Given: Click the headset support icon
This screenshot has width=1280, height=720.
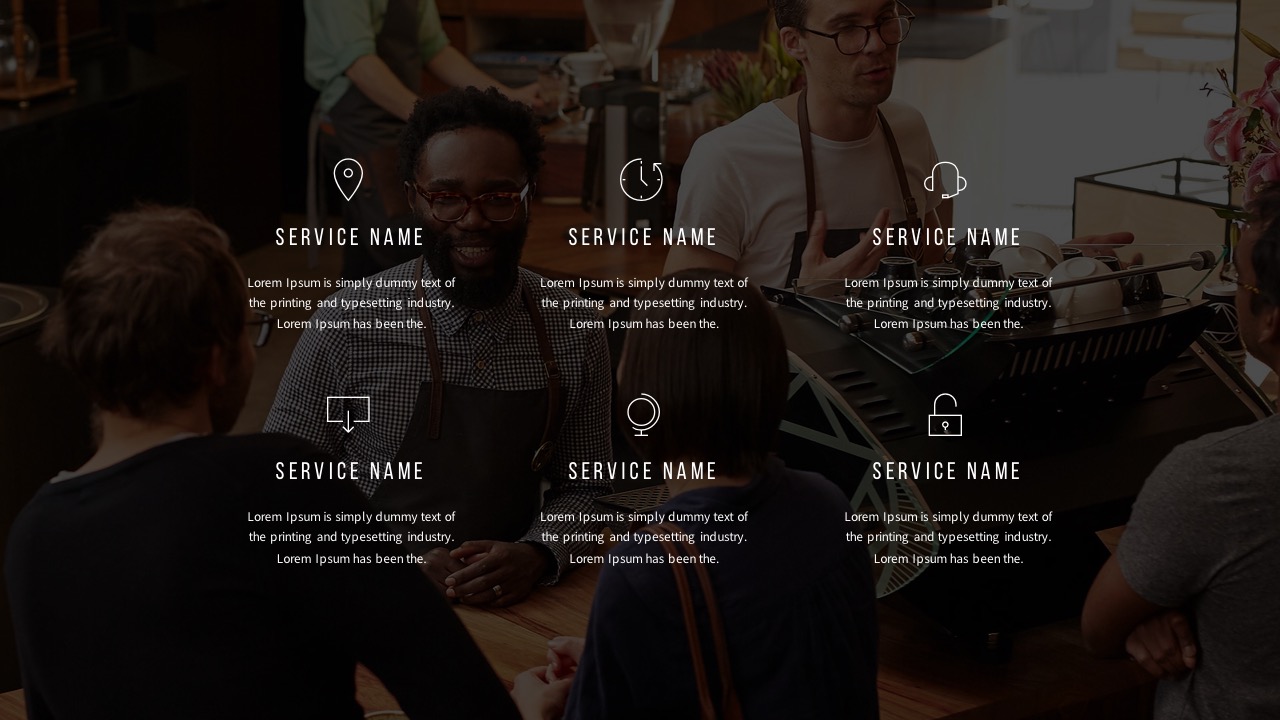Looking at the screenshot, I should [945, 180].
